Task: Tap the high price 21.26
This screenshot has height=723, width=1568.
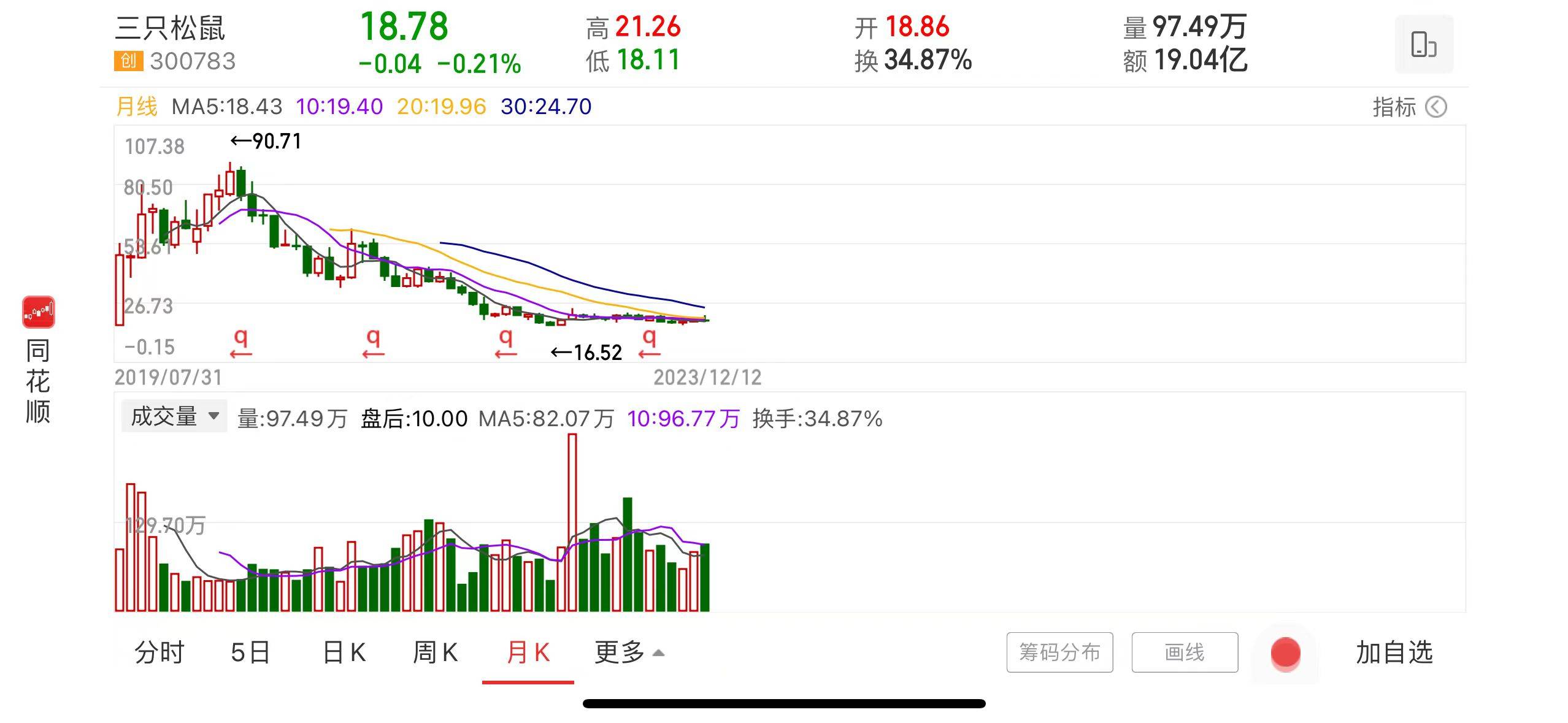Action: pos(648,27)
